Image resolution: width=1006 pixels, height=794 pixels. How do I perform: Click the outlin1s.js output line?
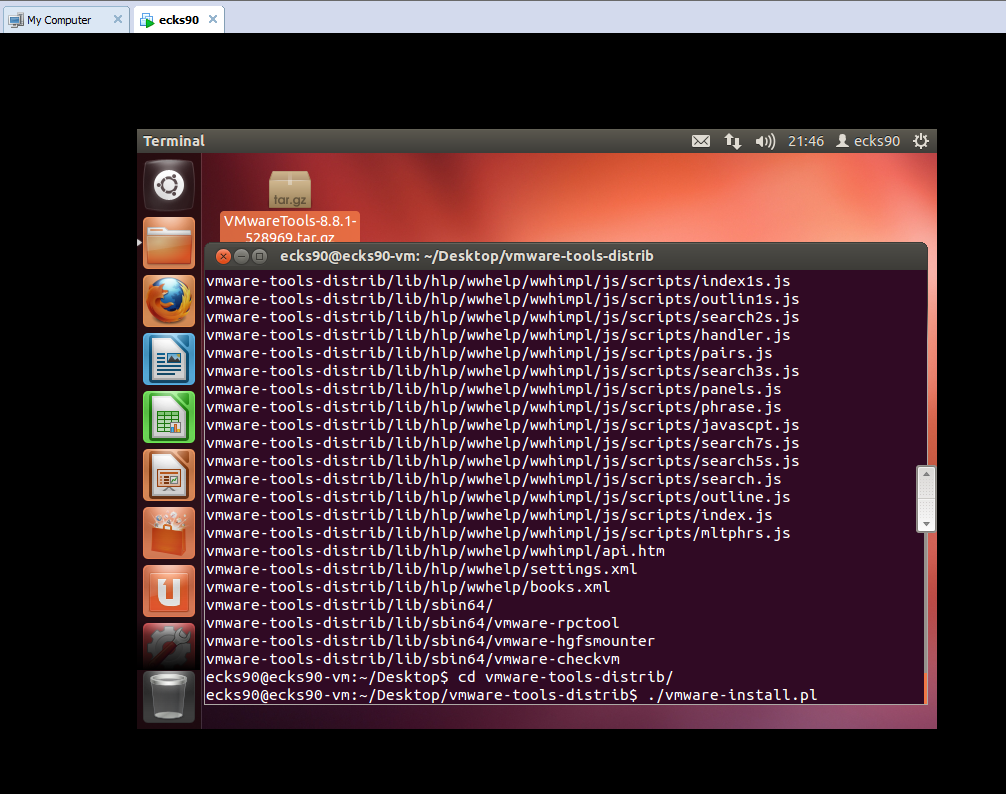[x=502, y=300]
